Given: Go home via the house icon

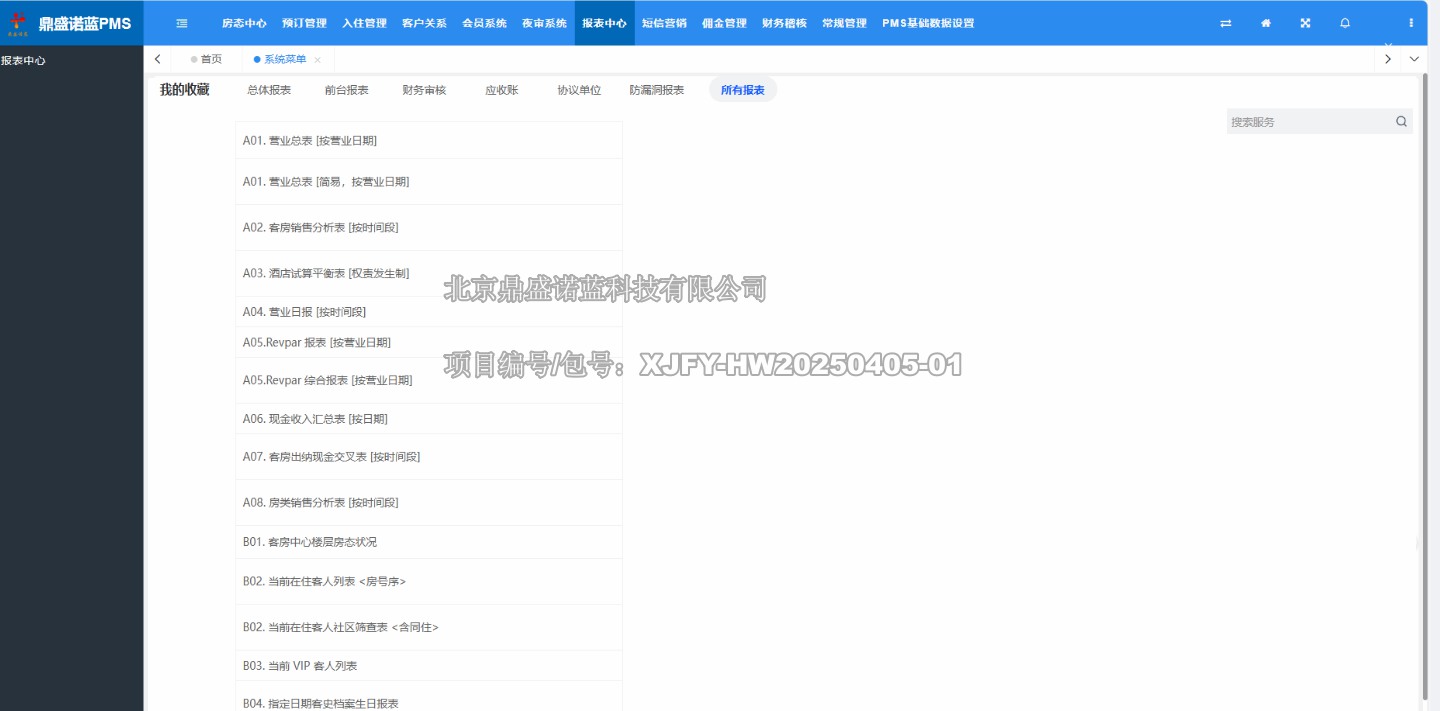Looking at the screenshot, I should pyautogui.click(x=1266, y=23).
